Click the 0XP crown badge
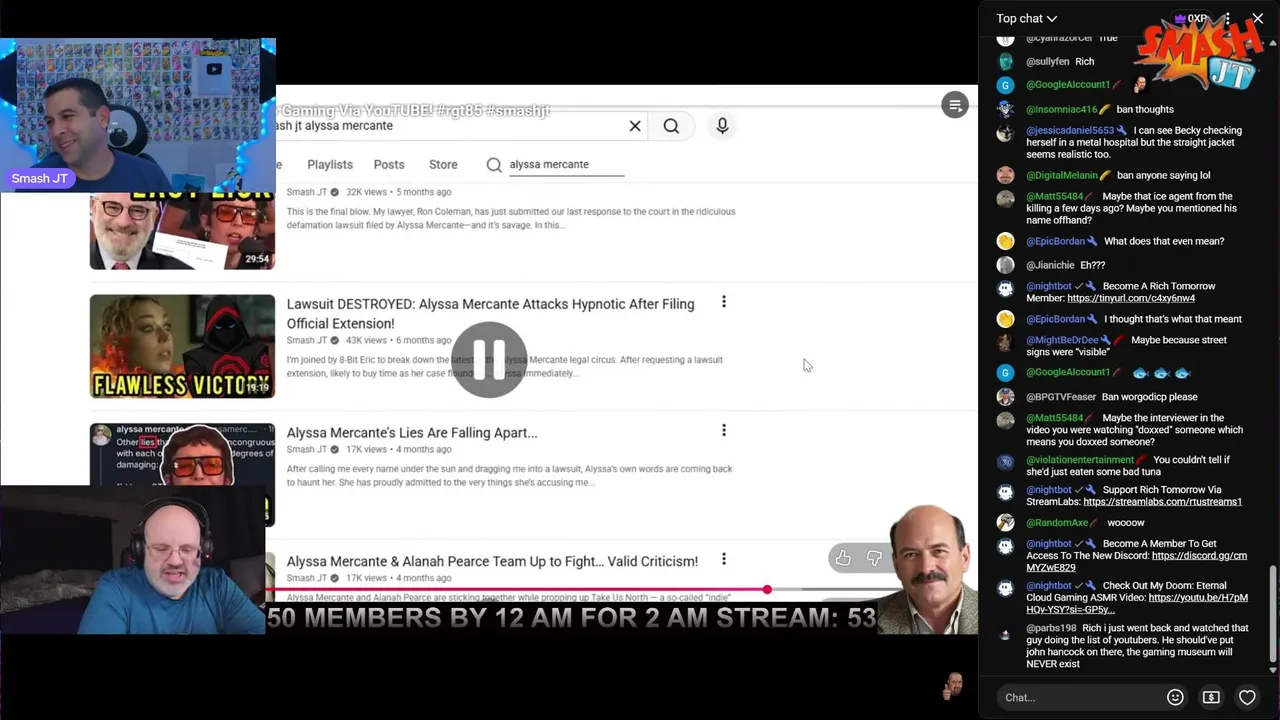The image size is (1280, 720). click(x=1191, y=18)
